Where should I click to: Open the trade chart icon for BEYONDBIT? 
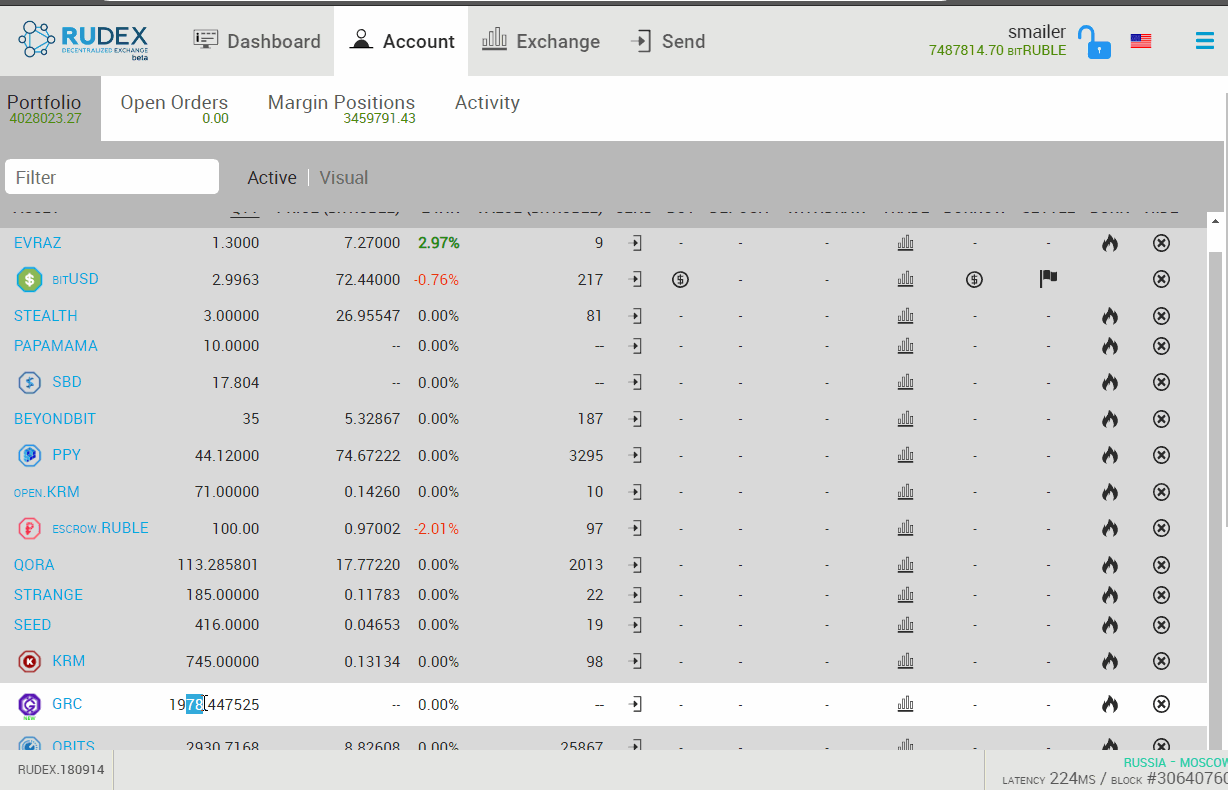906,419
